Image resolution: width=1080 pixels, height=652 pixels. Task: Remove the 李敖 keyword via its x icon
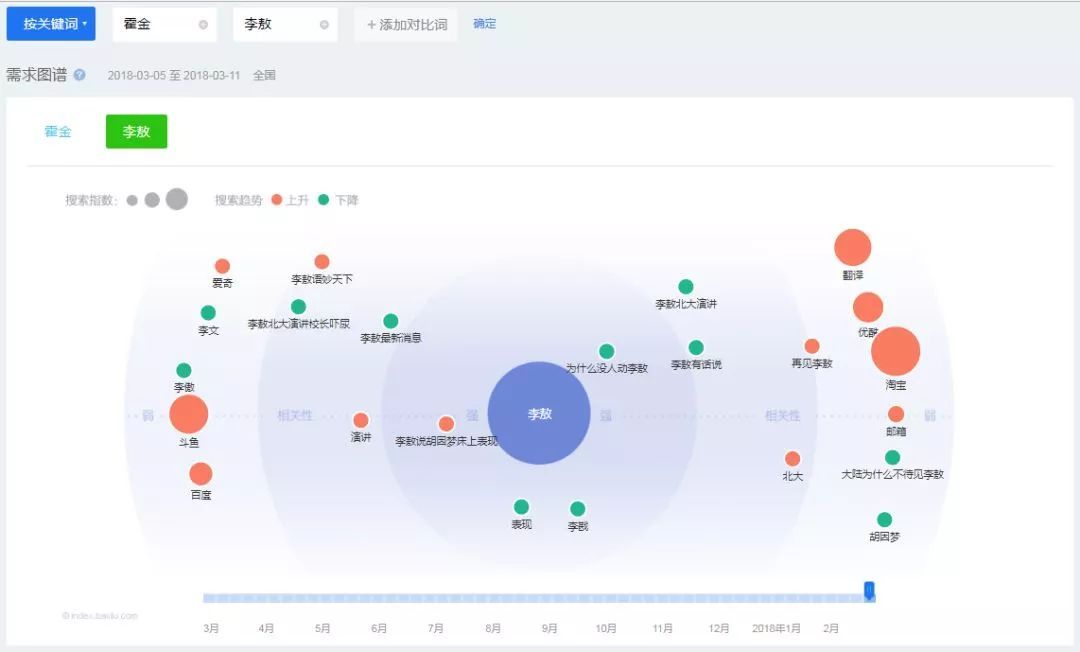click(x=324, y=25)
